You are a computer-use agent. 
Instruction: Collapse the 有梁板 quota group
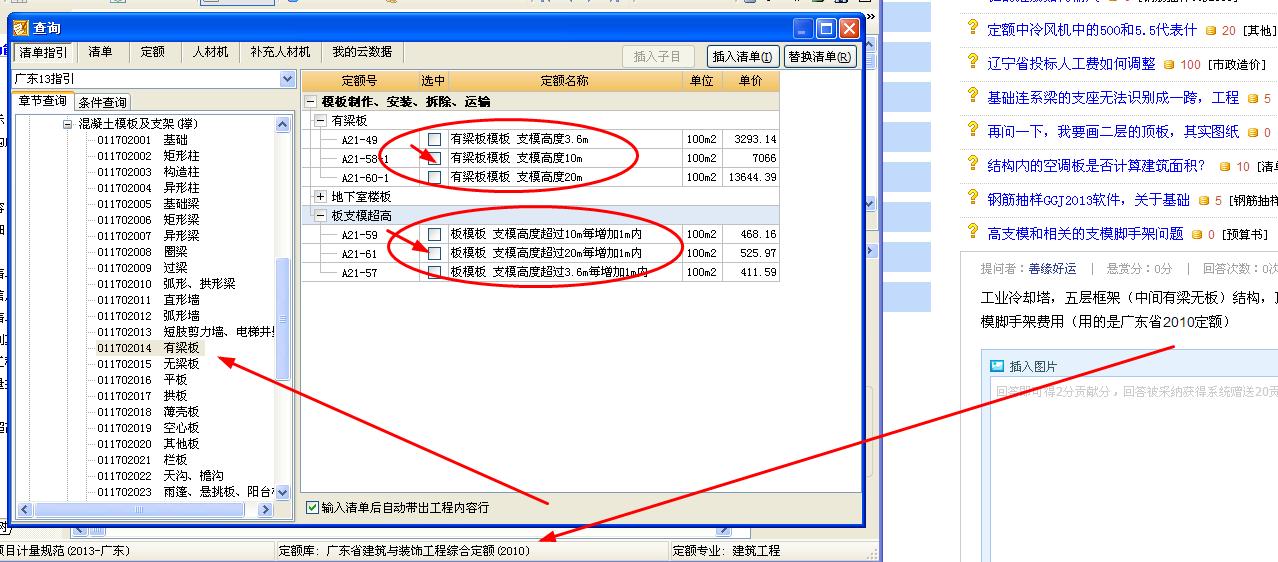point(320,120)
